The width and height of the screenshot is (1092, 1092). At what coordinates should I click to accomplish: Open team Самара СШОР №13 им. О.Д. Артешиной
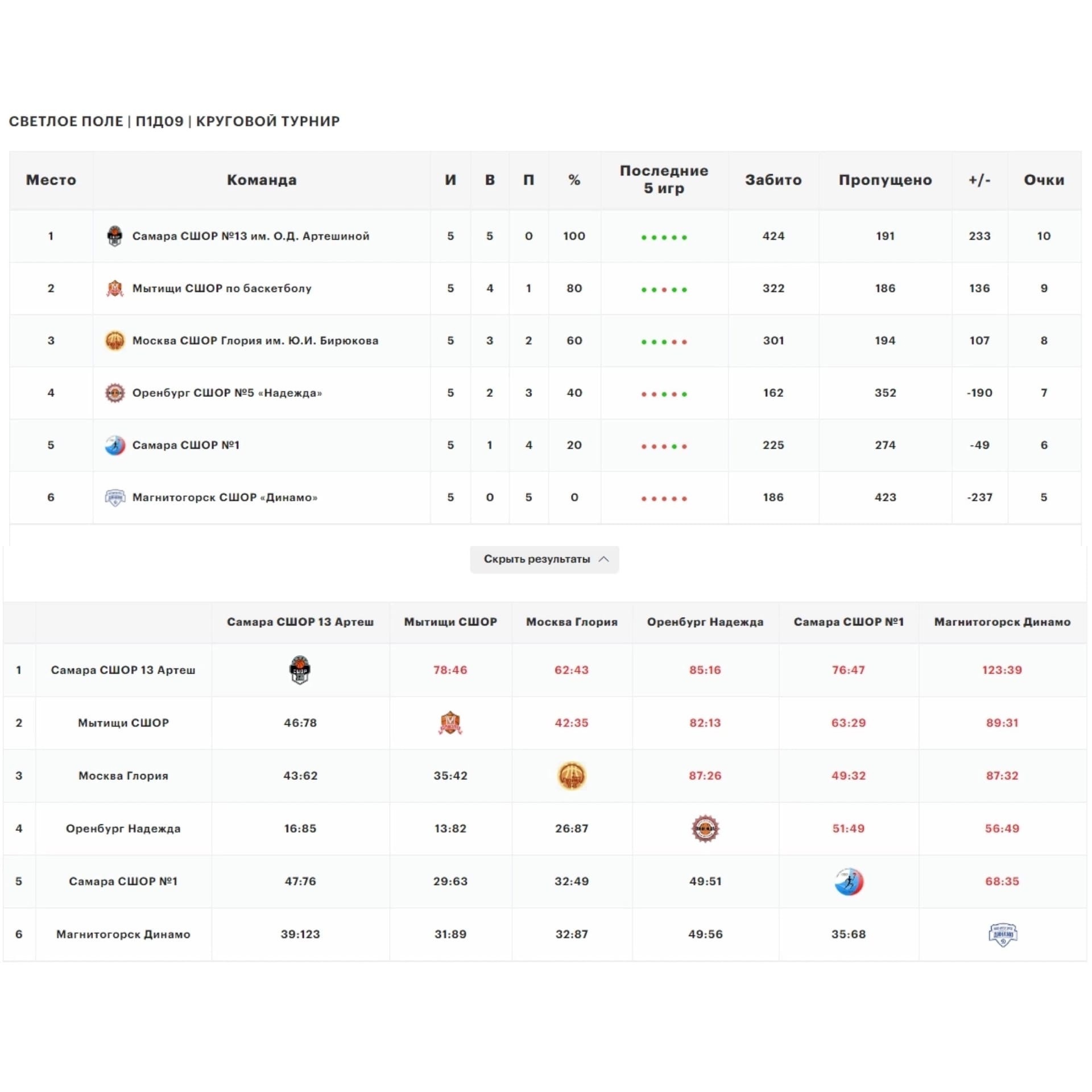tap(251, 236)
